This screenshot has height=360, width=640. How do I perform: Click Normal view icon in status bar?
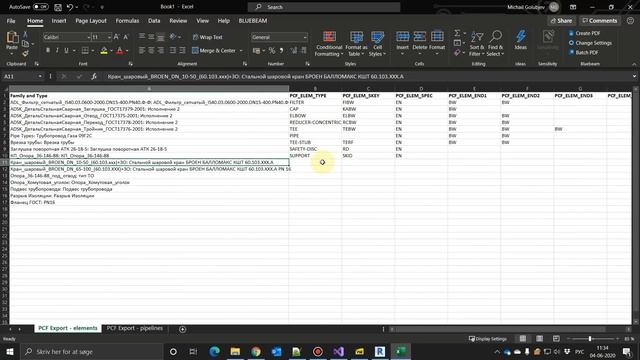click(522, 339)
